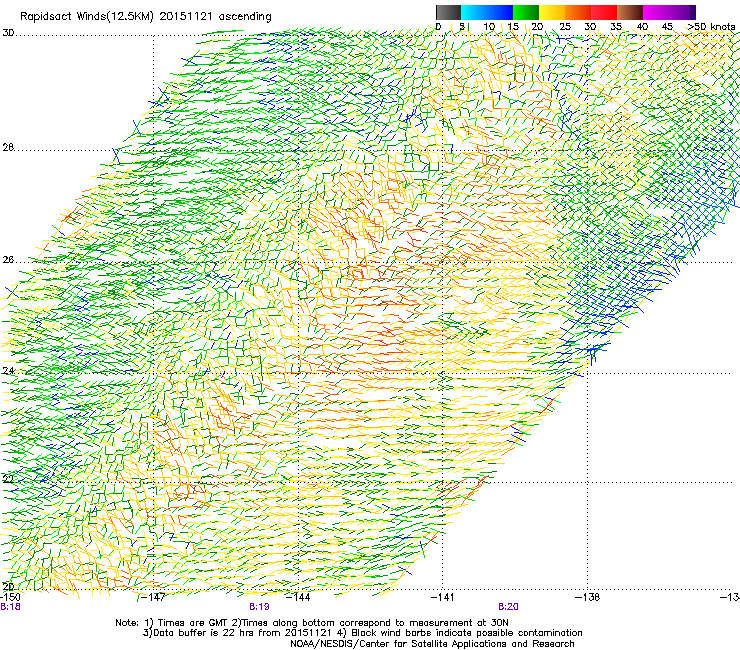740x650 pixels.
Task: Click the longitude -138 axis label
Action: 588,597
